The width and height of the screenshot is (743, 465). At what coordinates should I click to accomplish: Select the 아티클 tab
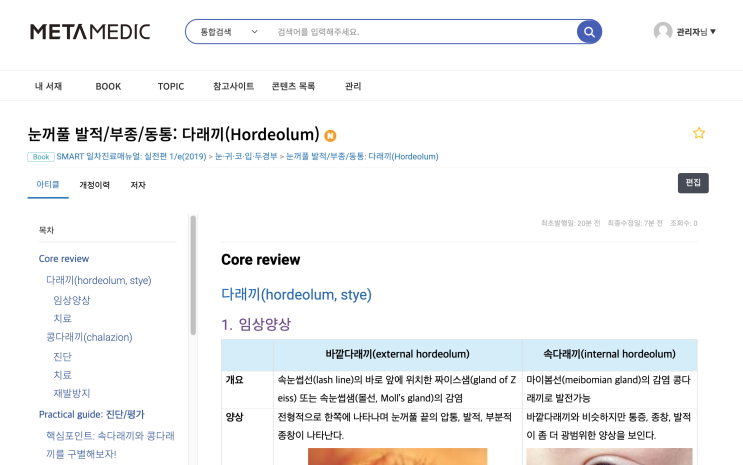tap(48, 184)
